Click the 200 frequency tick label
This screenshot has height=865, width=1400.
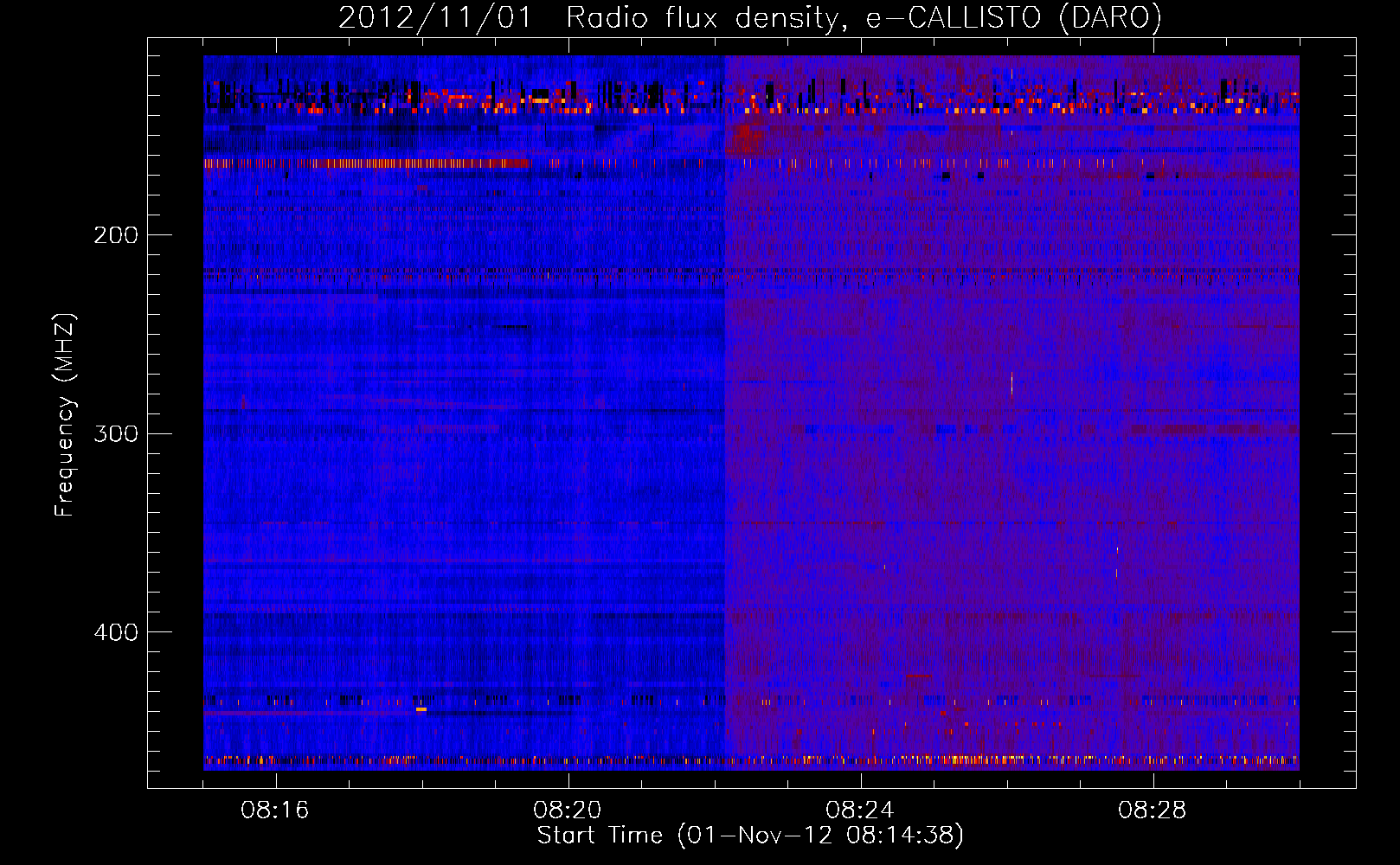[116, 235]
